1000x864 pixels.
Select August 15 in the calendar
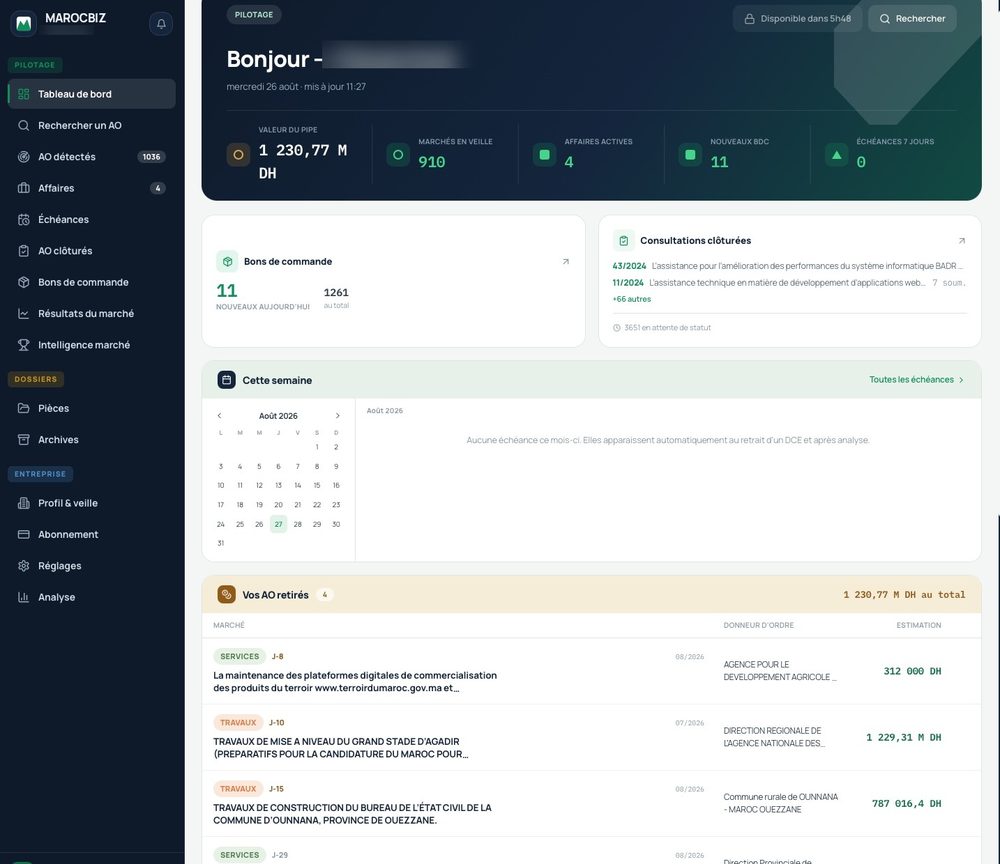(x=317, y=485)
